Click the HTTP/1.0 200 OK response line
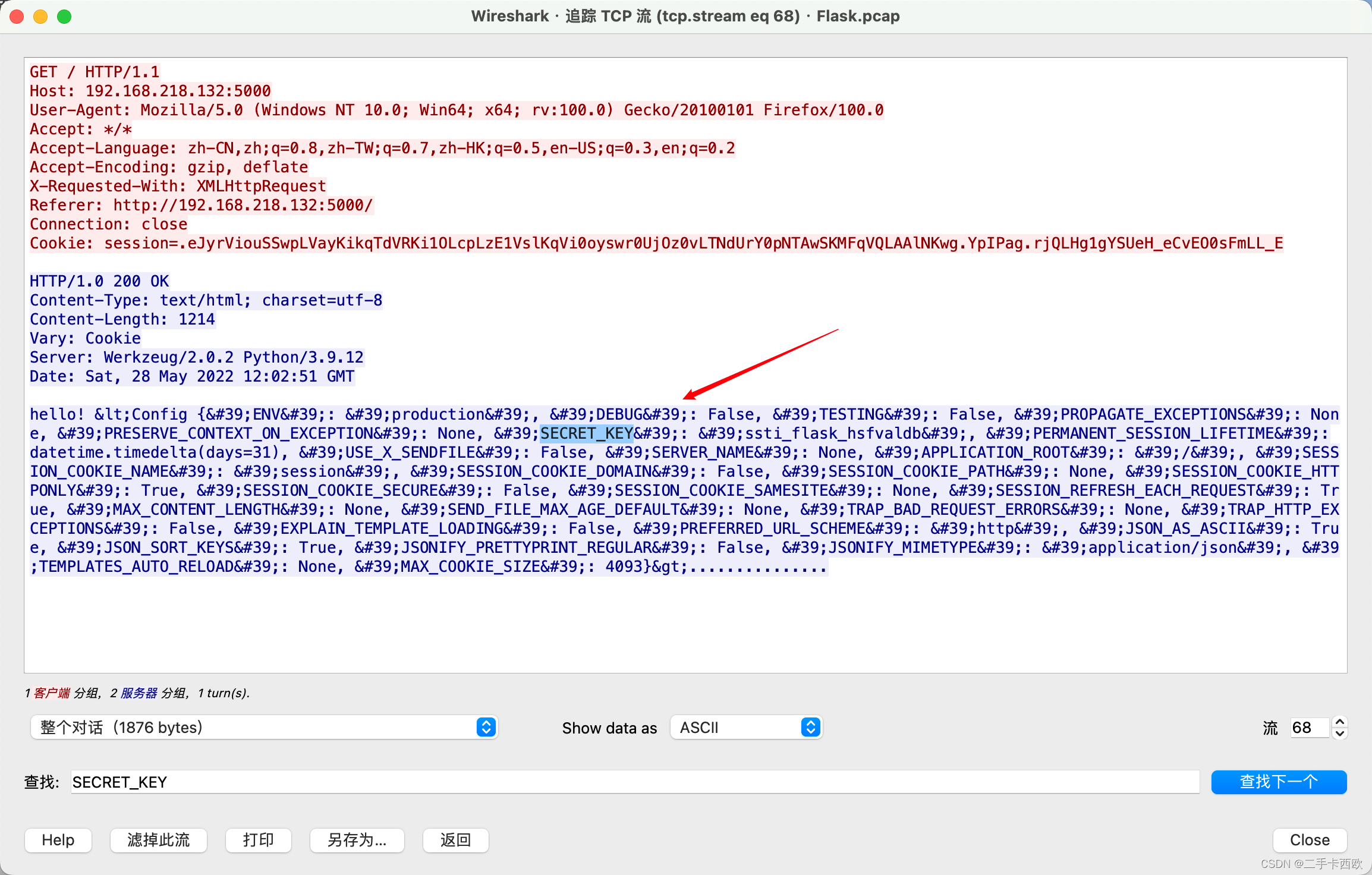This screenshot has height=875, width=1372. coord(99,281)
